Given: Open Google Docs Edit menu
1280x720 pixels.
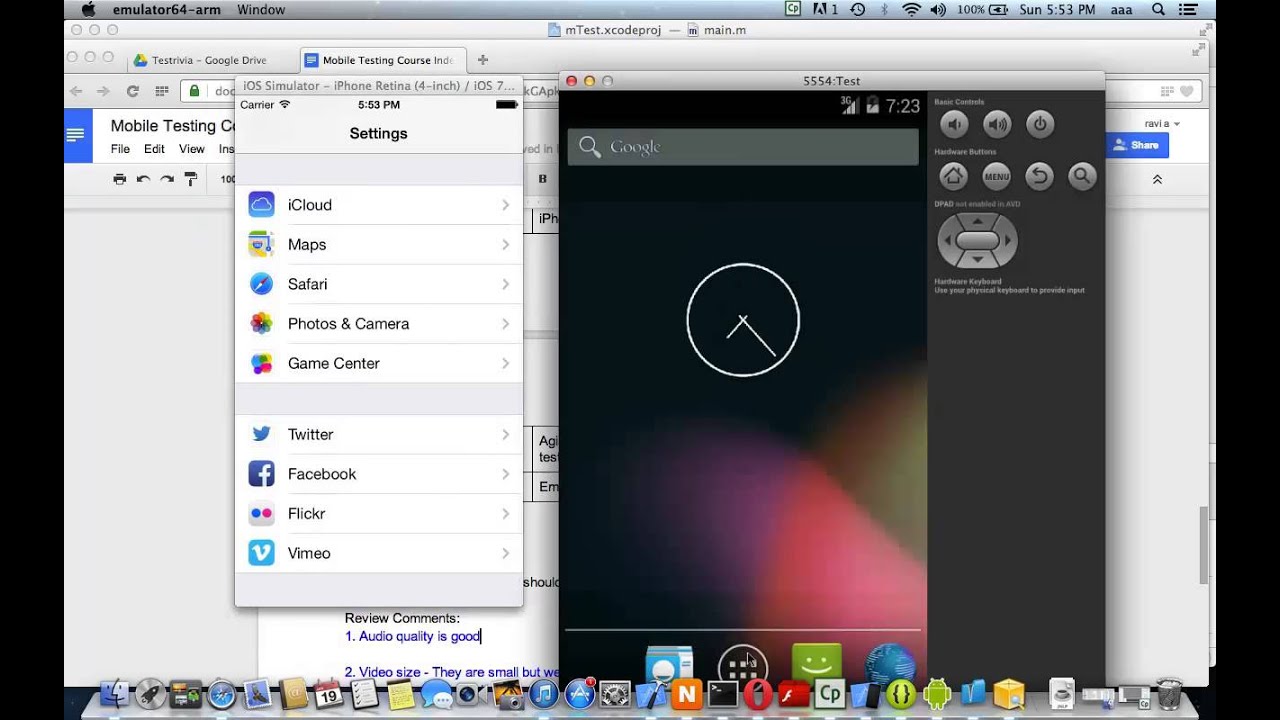Looking at the screenshot, I should 154,149.
